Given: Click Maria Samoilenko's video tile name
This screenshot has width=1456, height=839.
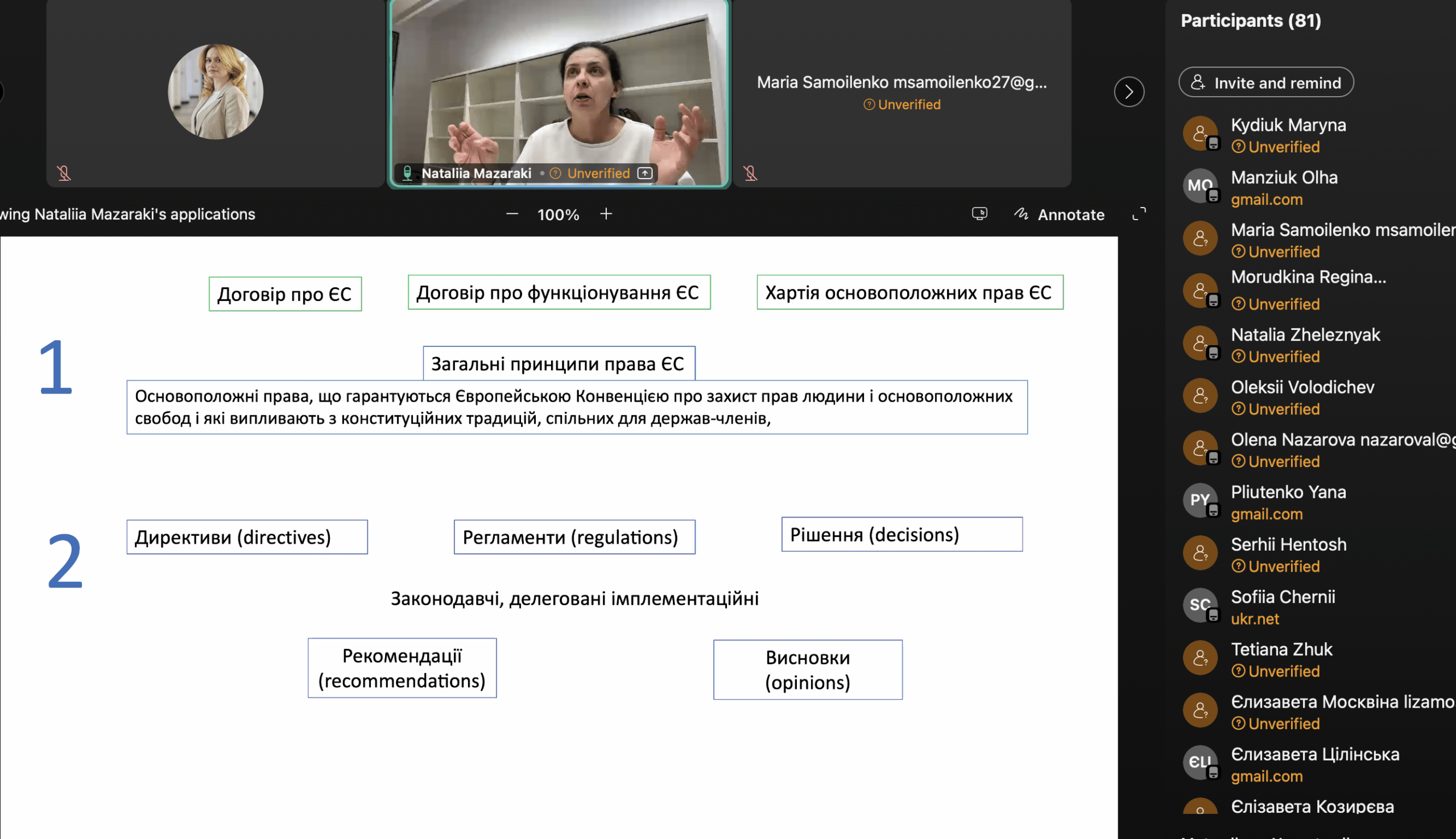Looking at the screenshot, I should tap(901, 82).
